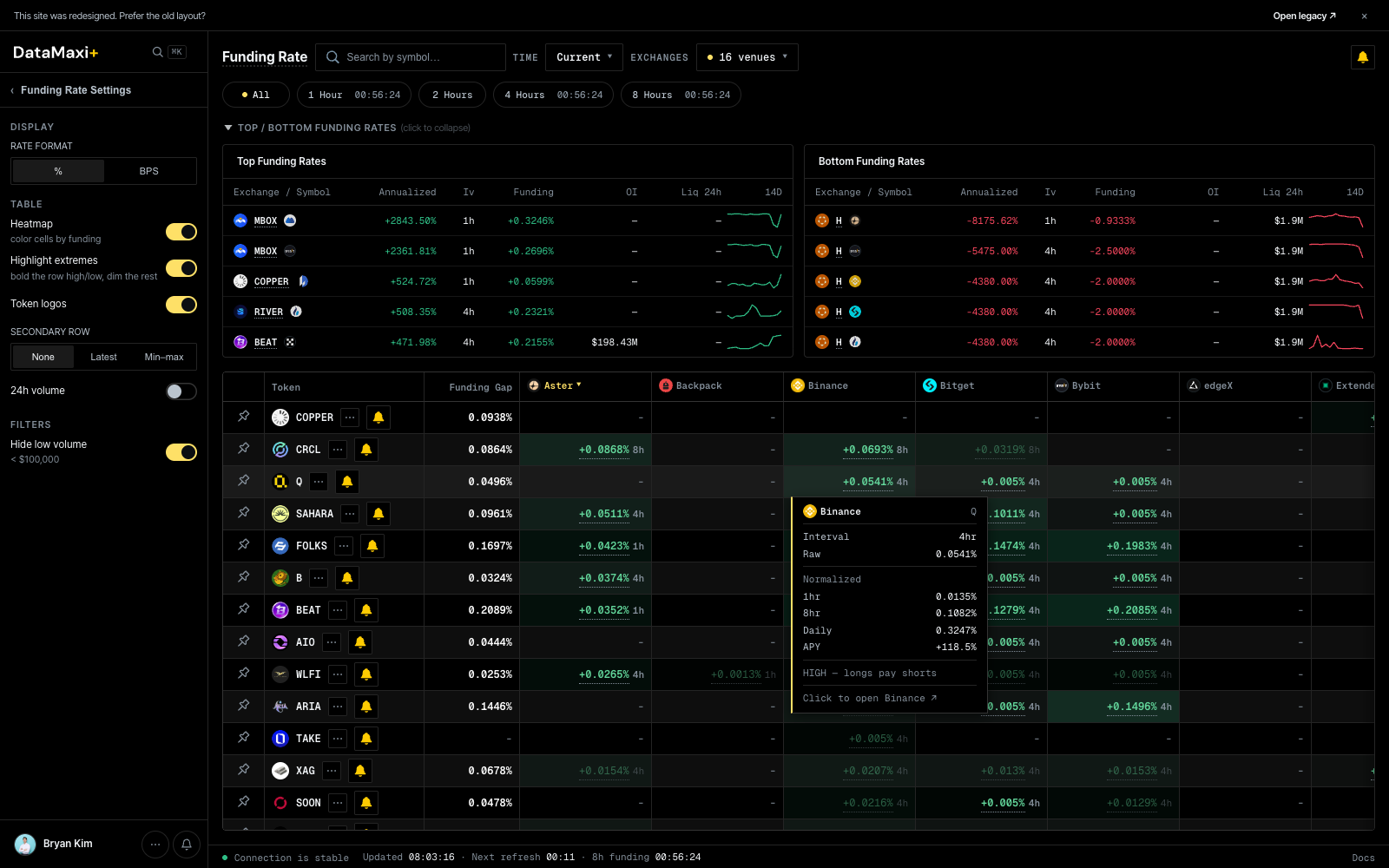Click the ARIA token logo
Image resolution: width=1389 pixels, height=868 pixels.
(x=280, y=707)
